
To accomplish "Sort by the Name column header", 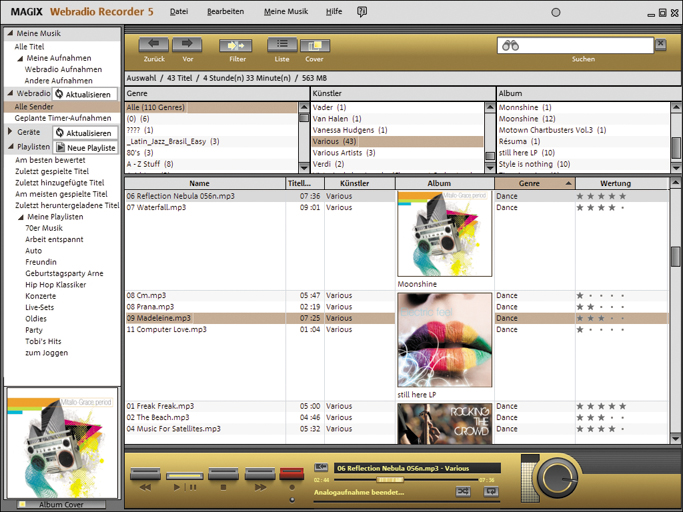I will click(x=205, y=183).
